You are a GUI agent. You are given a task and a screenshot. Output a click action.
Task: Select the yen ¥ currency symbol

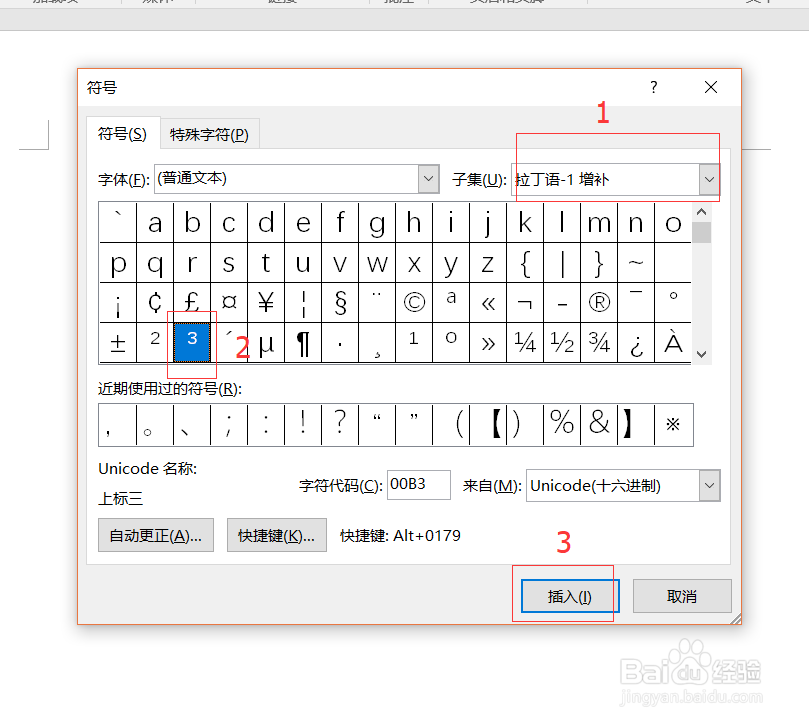(266, 302)
